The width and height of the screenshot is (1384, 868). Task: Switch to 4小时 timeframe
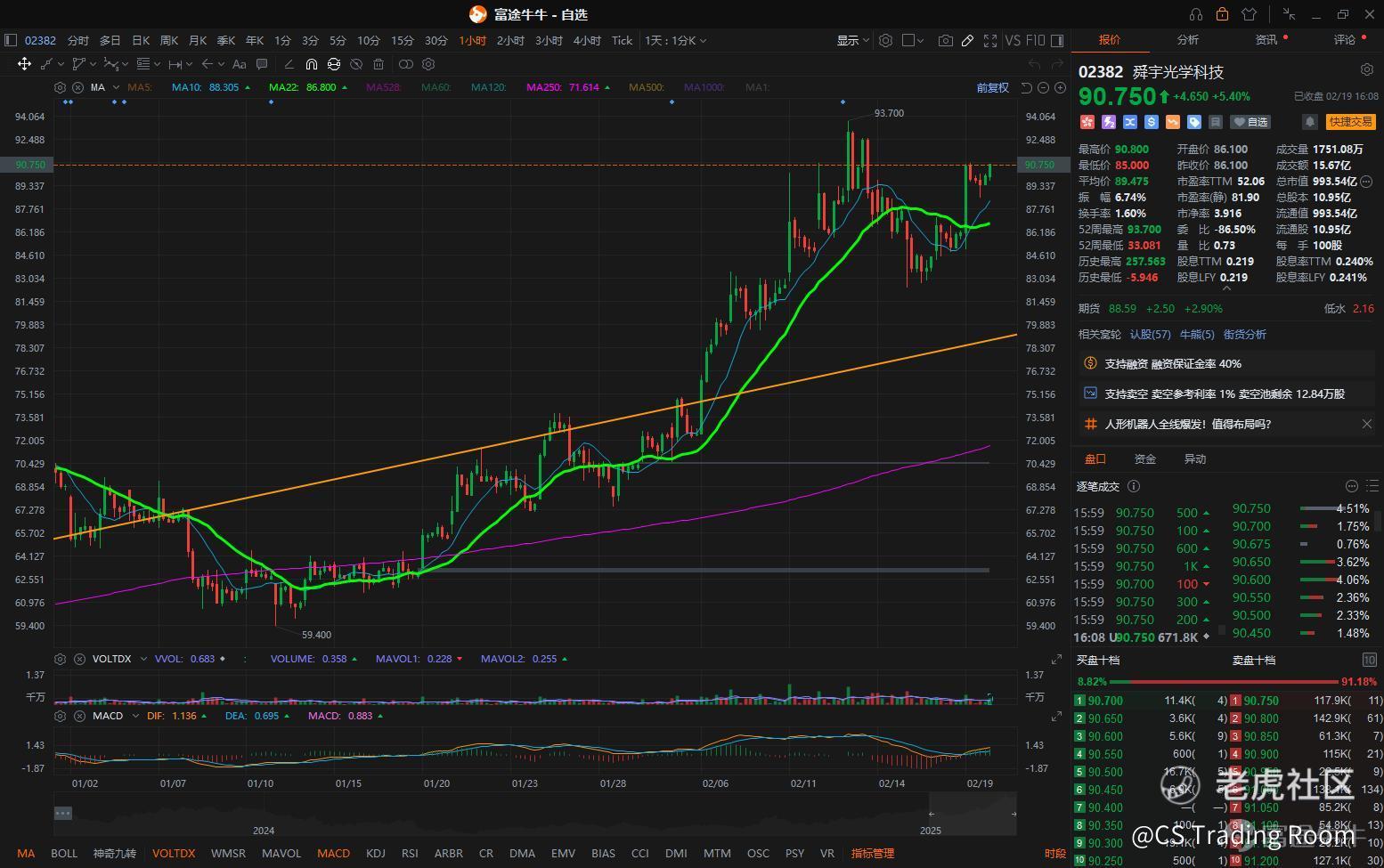pyautogui.click(x=587, y=40)
